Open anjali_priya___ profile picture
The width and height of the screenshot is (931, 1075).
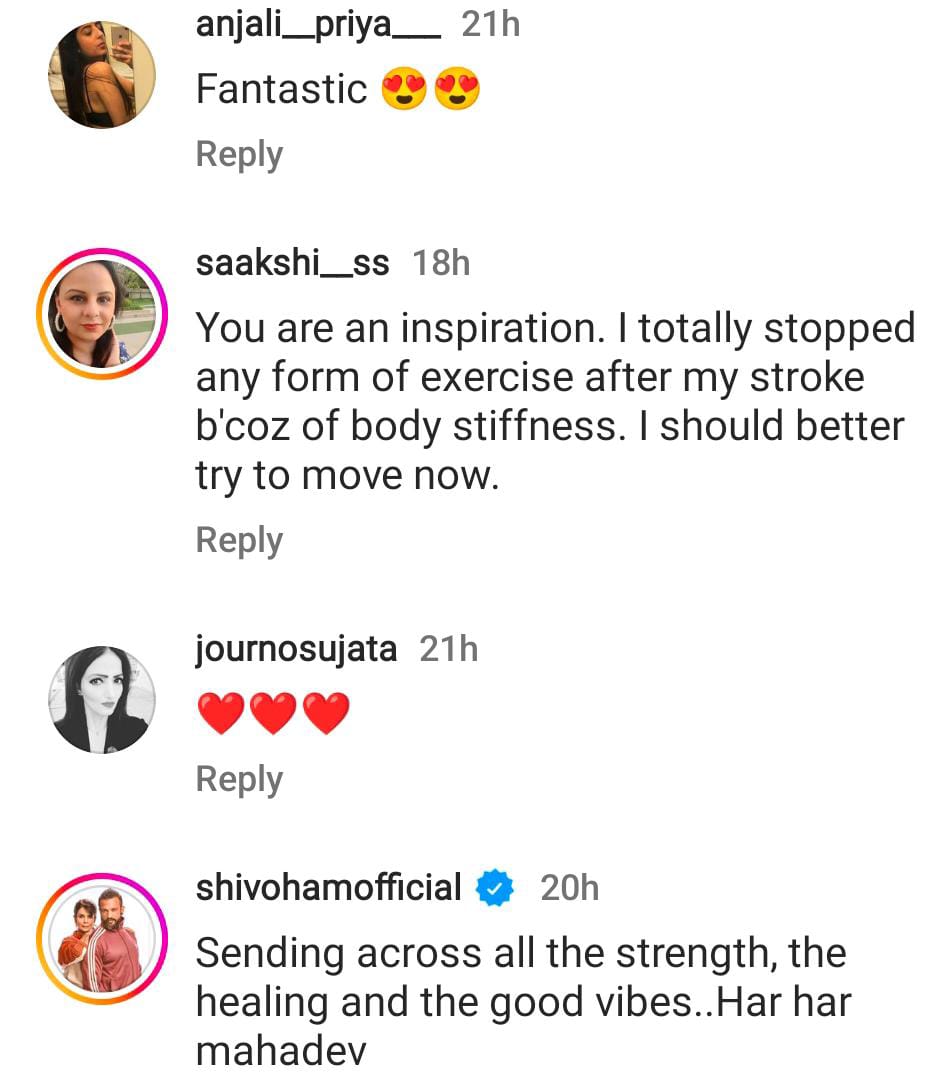[x=102, y=75]
